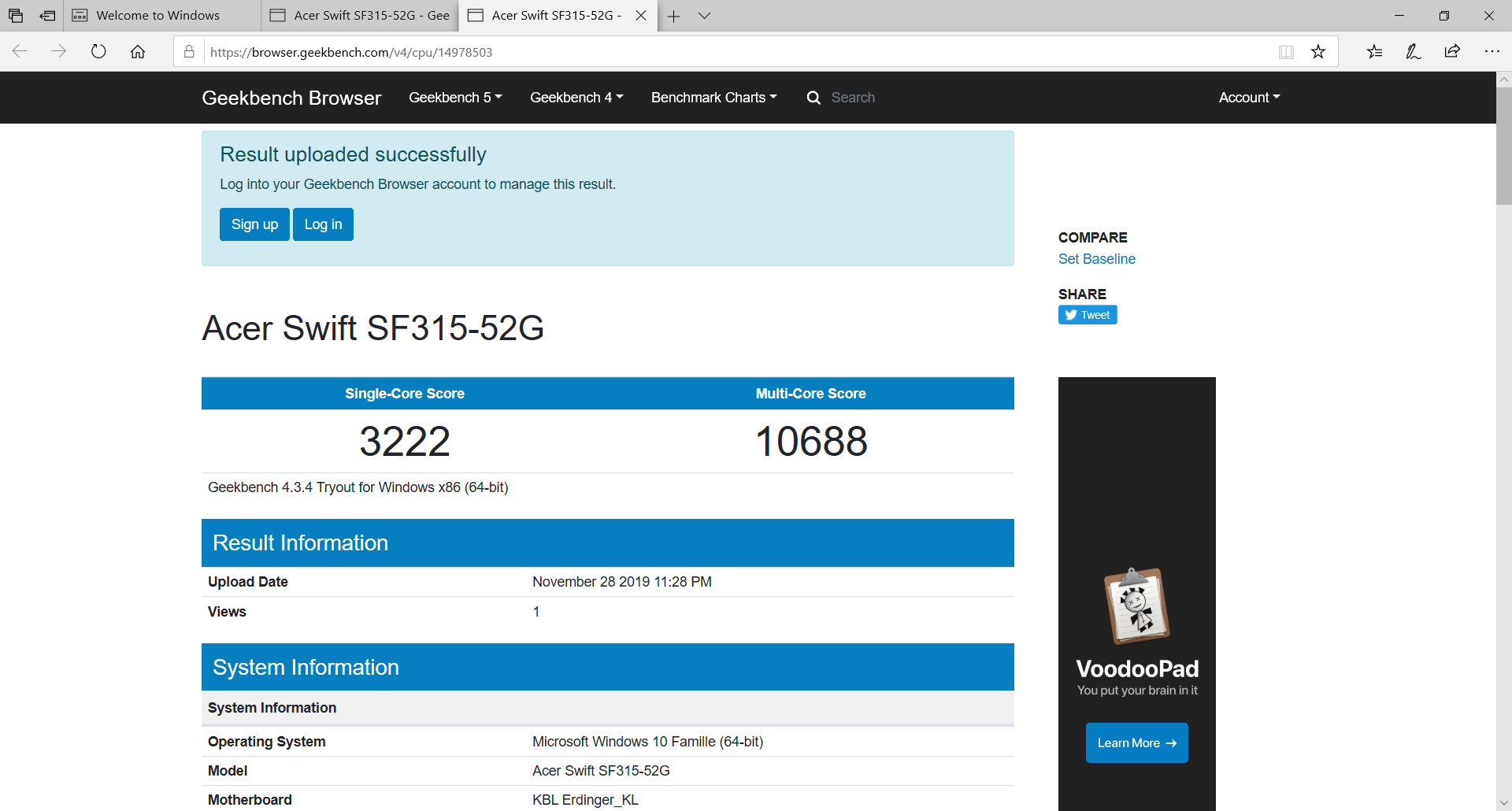Open the Favorites hub
Screen dimensions: 1512x811
[x=1375, y=52]
